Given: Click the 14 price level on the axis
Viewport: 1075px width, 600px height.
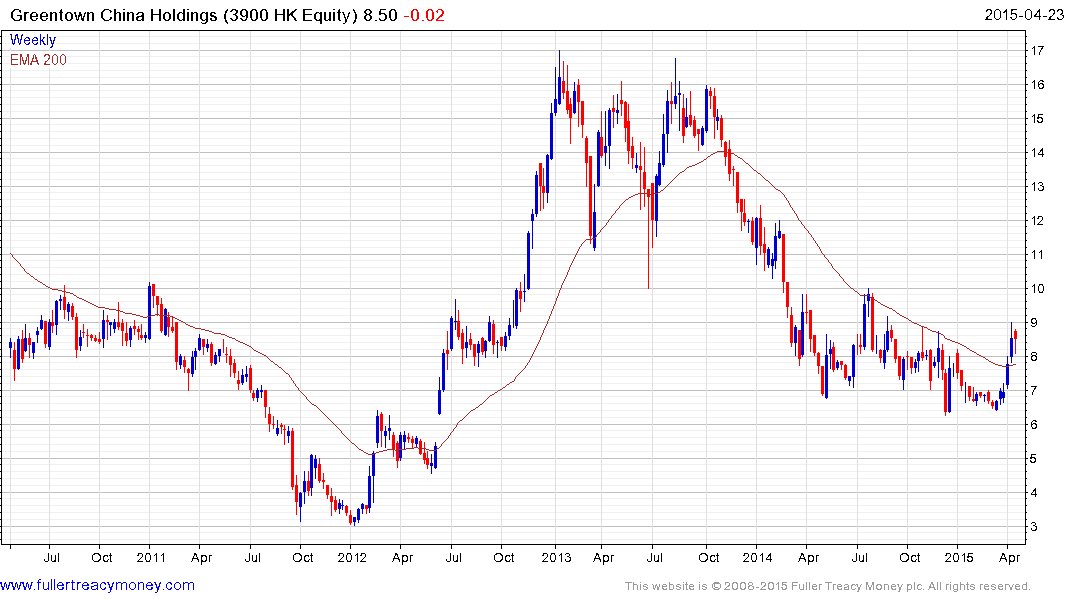Looking at the screenshot, I should pyautogui.click(x=1039, y=153).
